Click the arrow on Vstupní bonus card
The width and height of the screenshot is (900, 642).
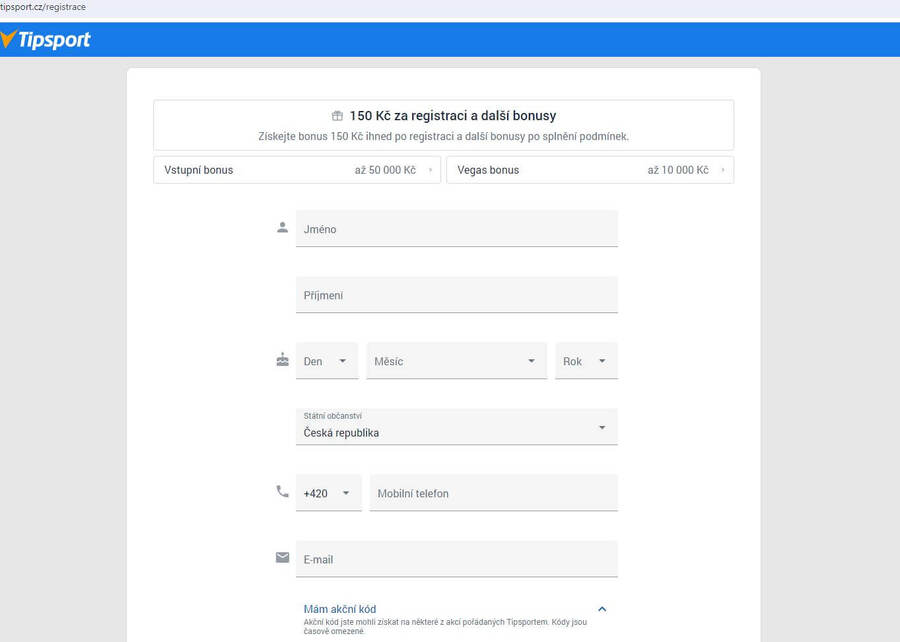pyautogui.click(x=430, y=170)
